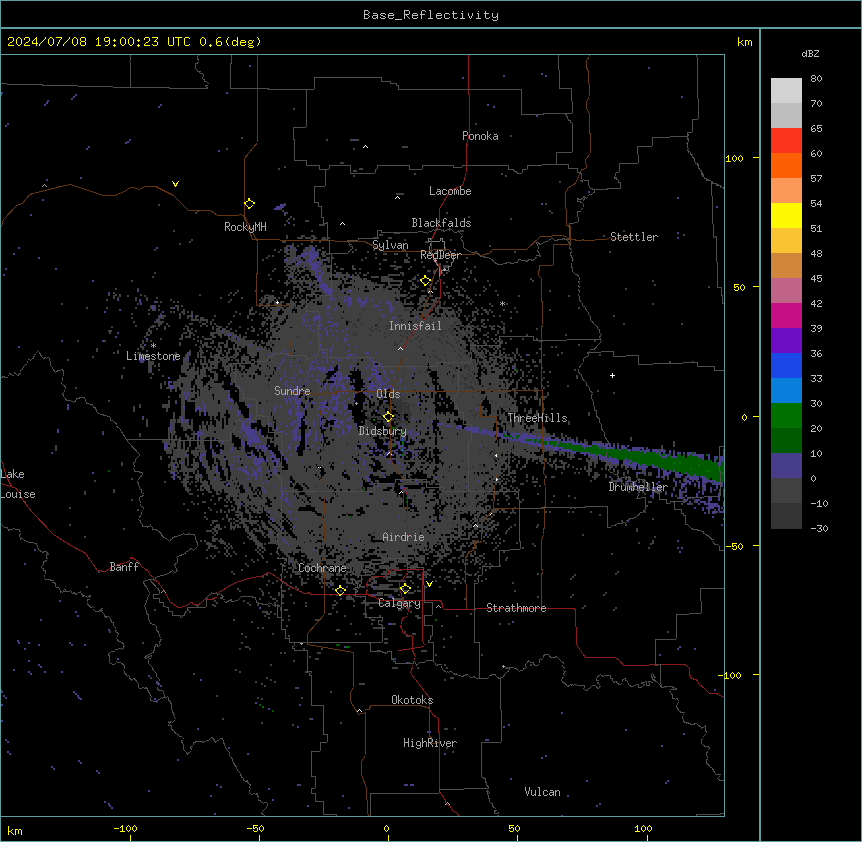Screen dimensions: 862x842
Task: Click the Vulcan label
Action: (x=542, y=792)
